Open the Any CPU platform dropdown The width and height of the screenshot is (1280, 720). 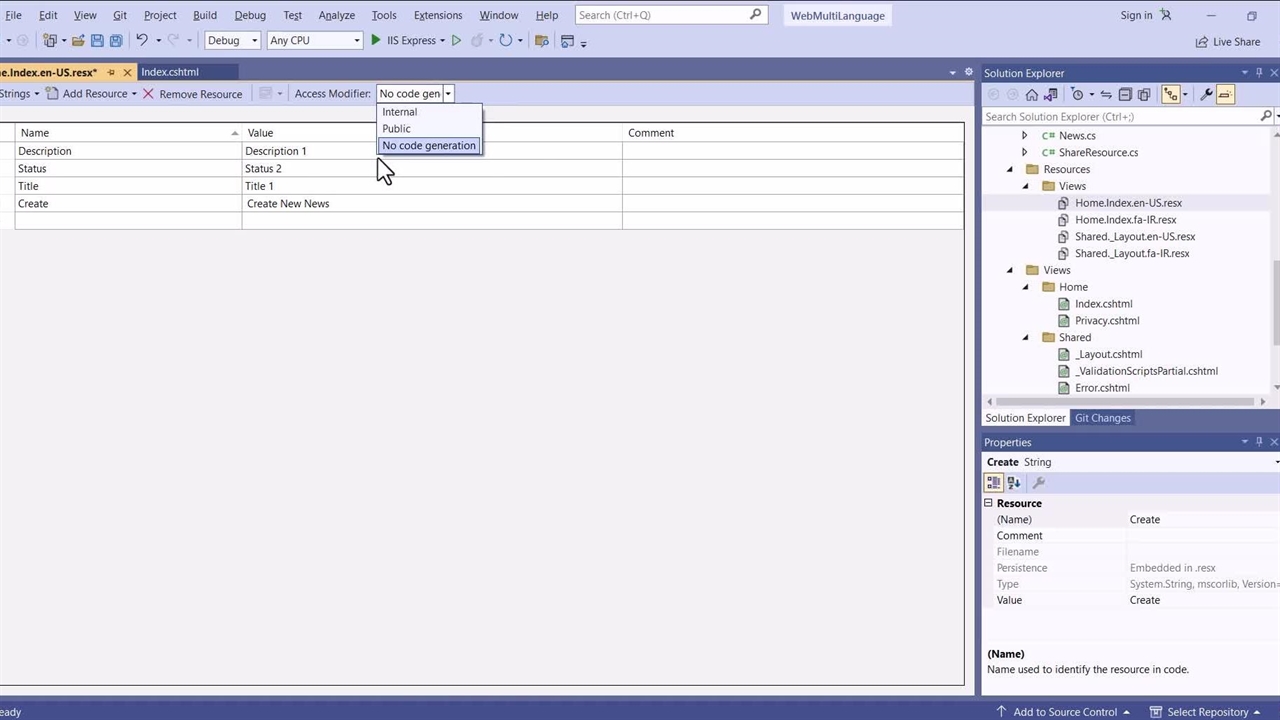point(314,41)
